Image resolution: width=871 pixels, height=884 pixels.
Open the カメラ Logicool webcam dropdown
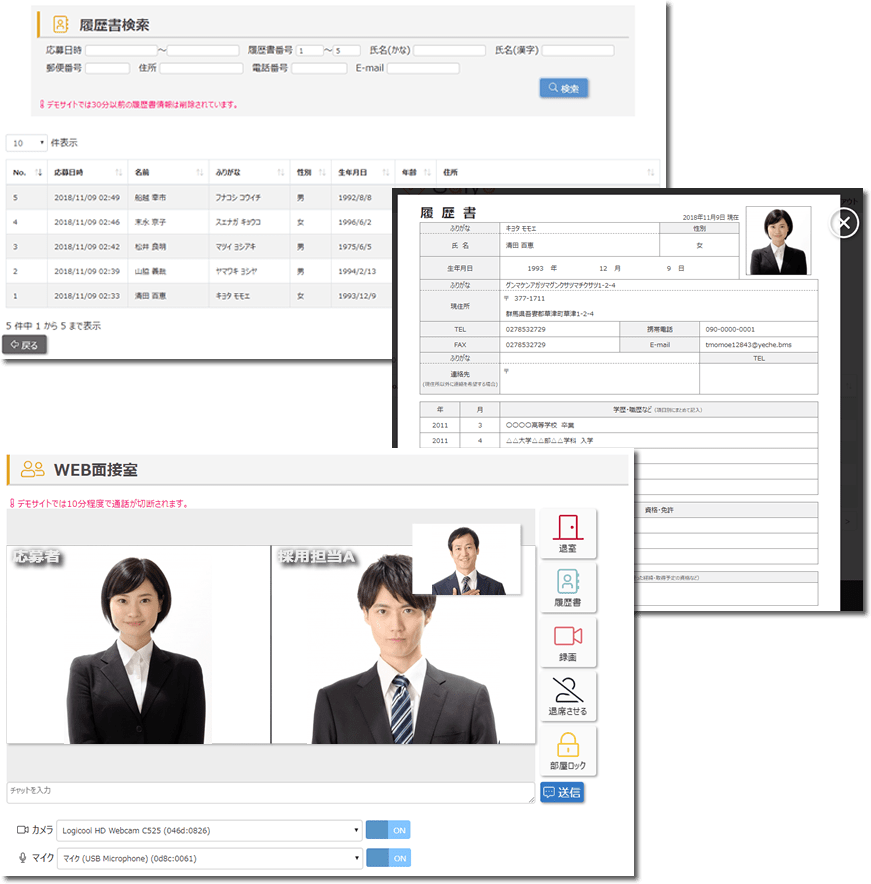click(209, 830)
